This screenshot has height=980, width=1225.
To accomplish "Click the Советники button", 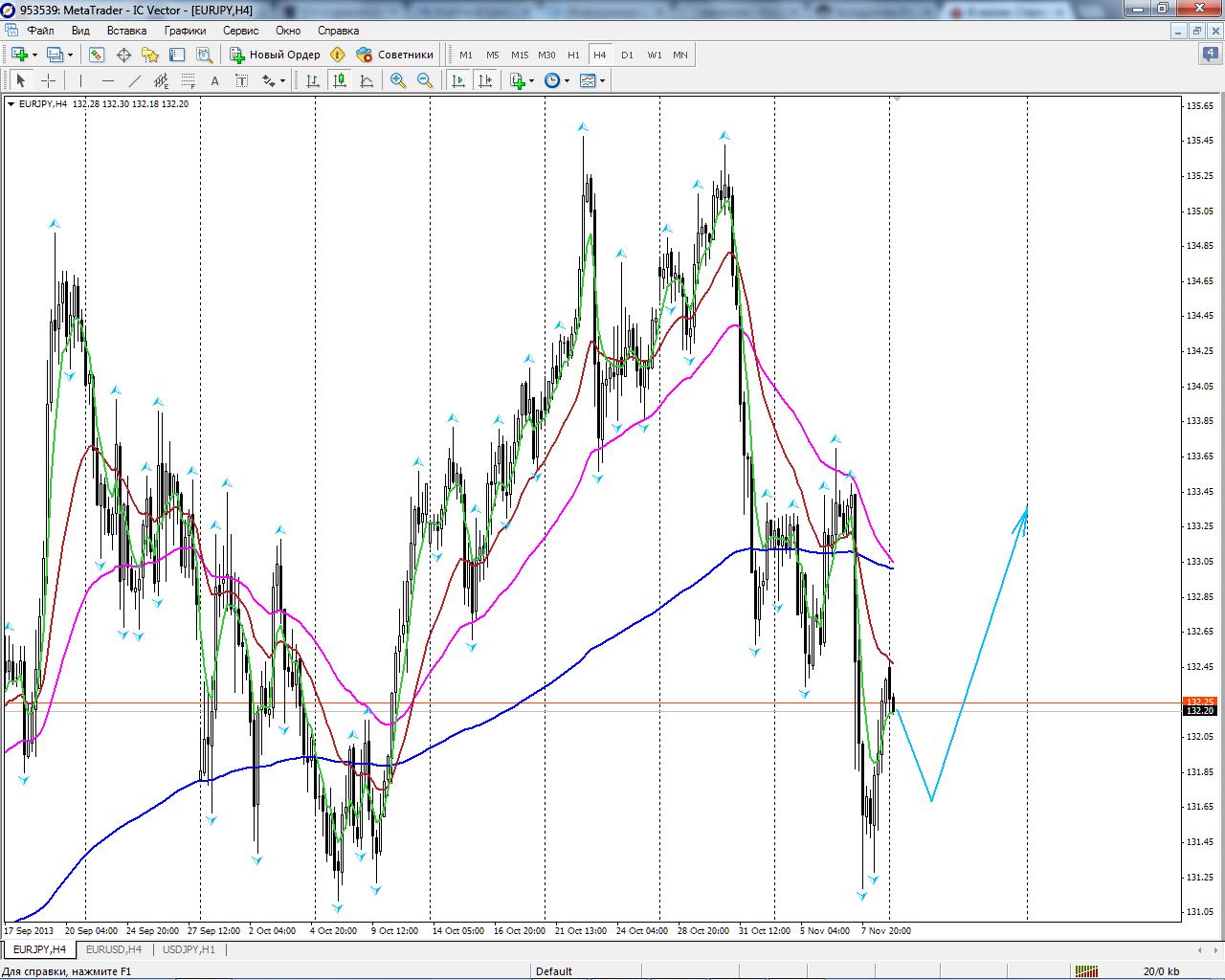I will (x=395, y=55).
